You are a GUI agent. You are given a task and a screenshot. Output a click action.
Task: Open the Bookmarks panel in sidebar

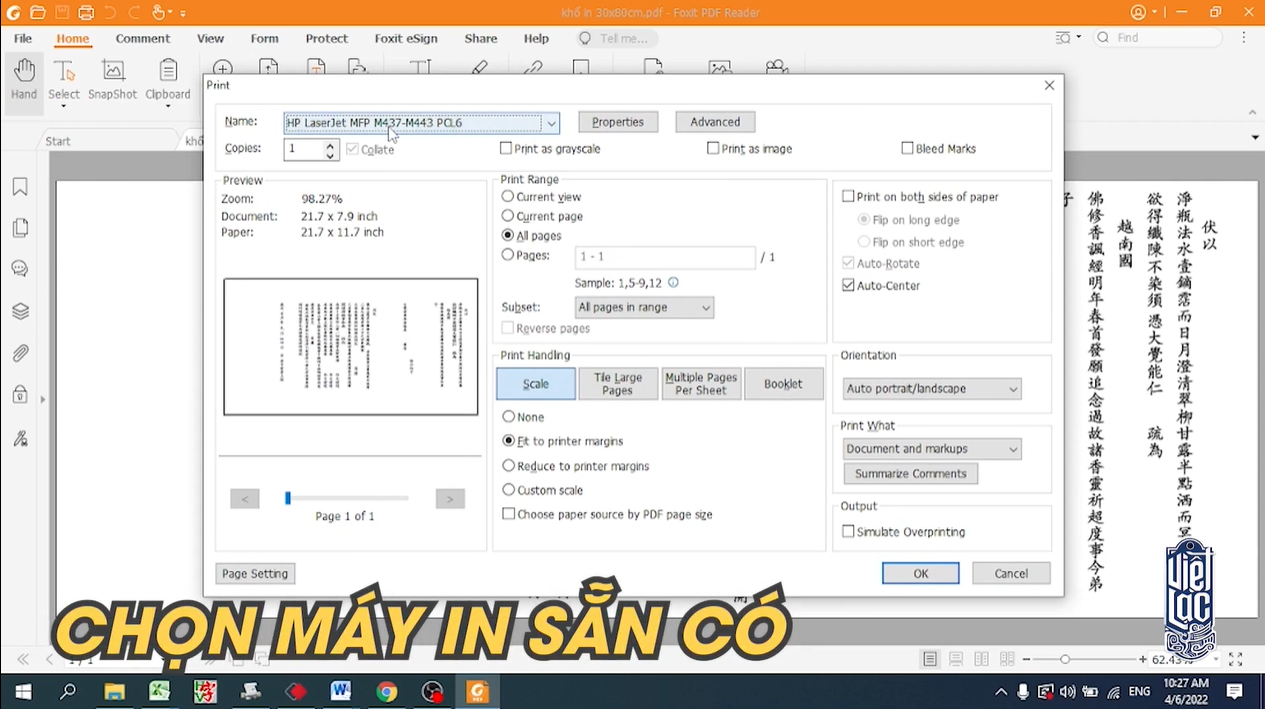point(20,187)
